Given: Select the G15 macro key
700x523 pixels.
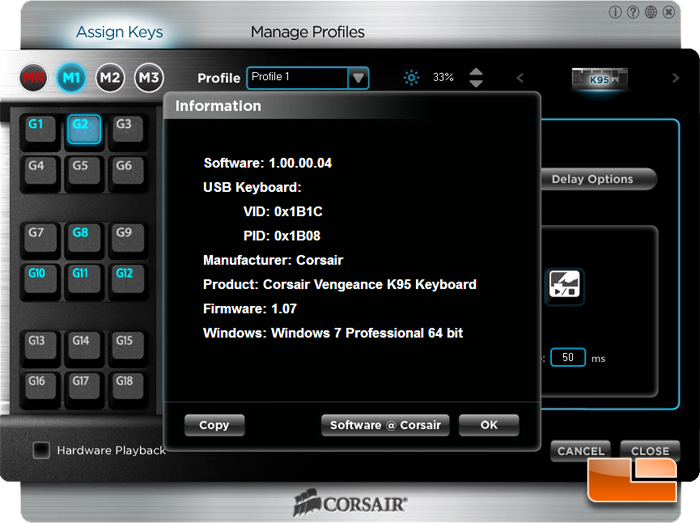Looking at the screenshot, I should (128, 345).
